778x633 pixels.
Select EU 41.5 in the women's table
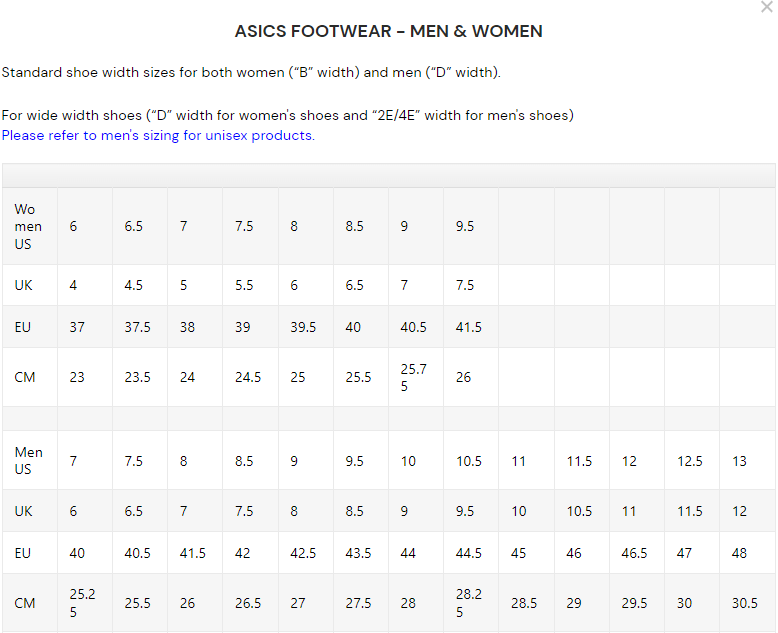point(468,327)
